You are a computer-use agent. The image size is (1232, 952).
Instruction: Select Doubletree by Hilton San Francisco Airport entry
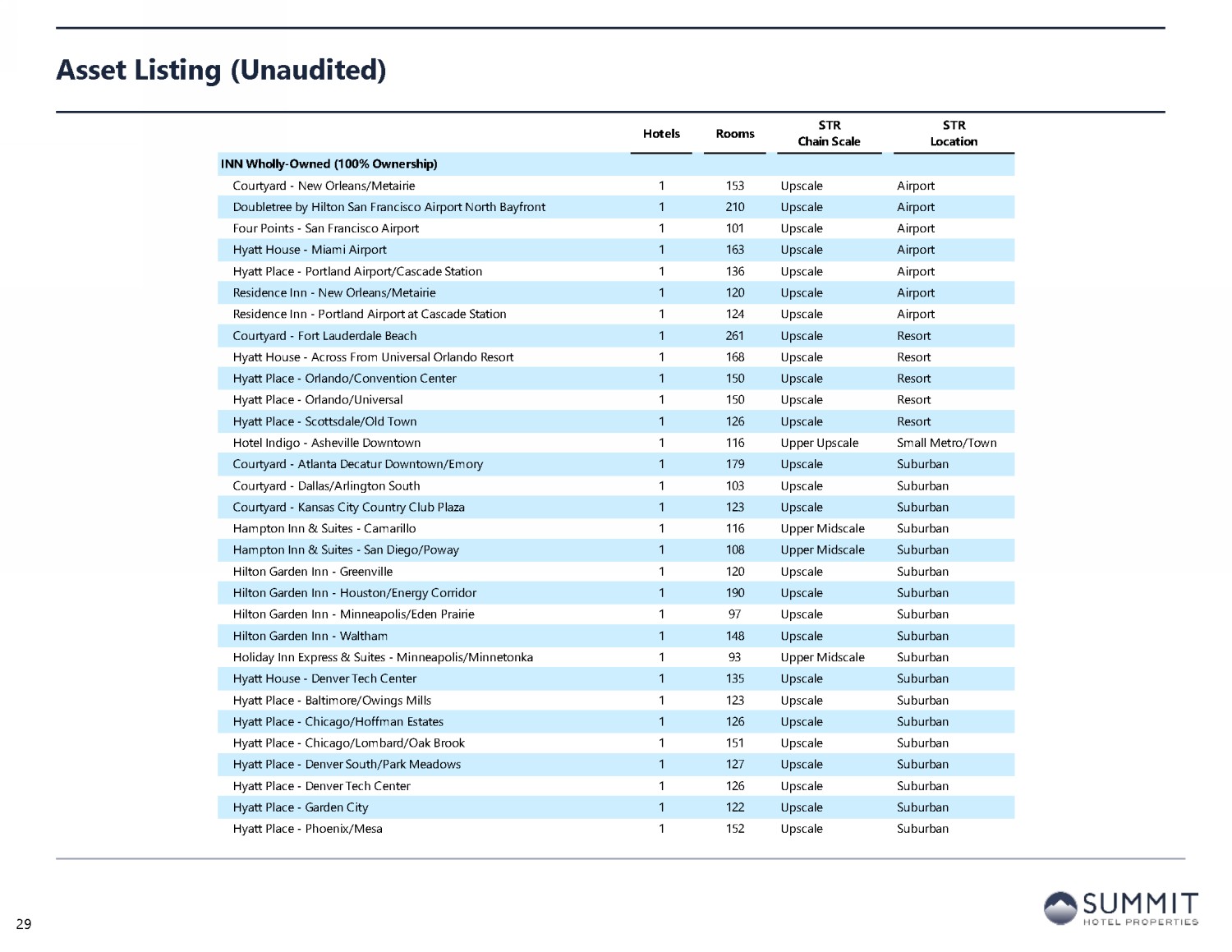(x=388, y=208)
